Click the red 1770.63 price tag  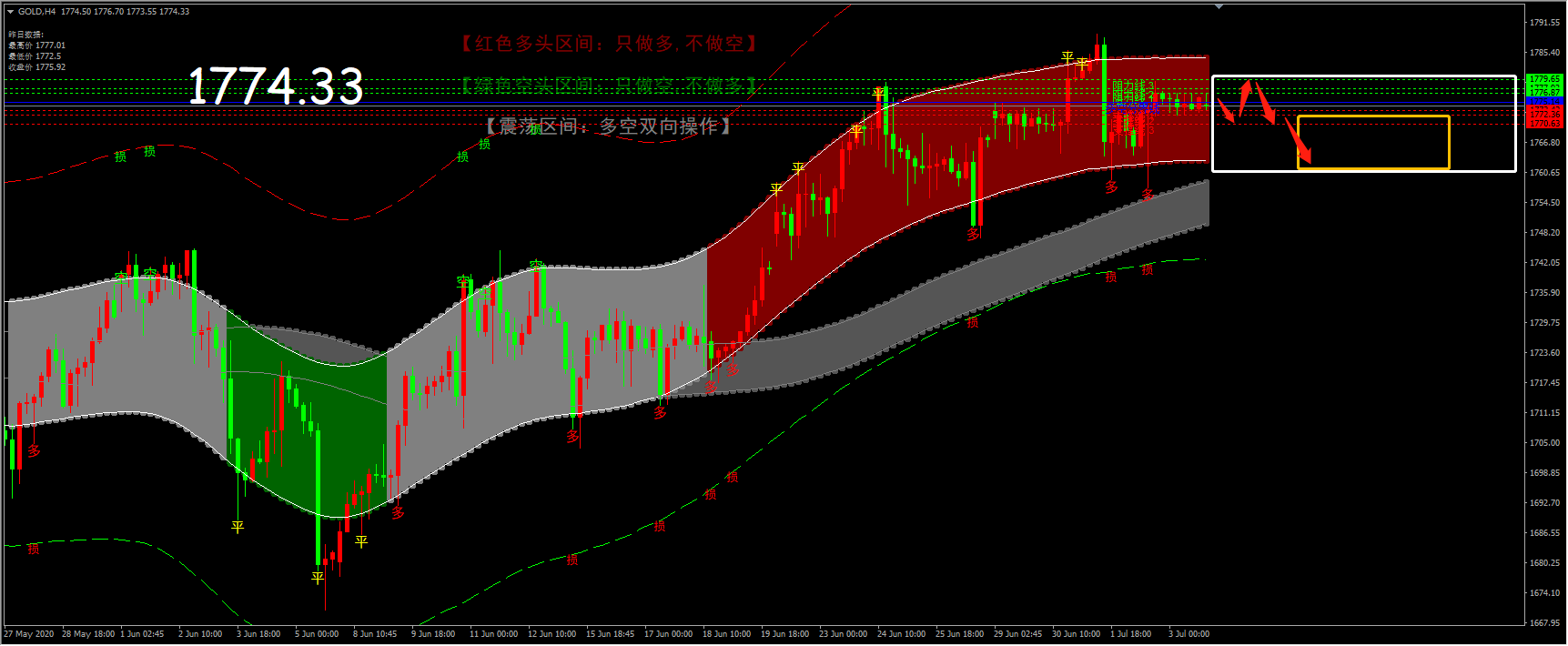(1544, 123)
